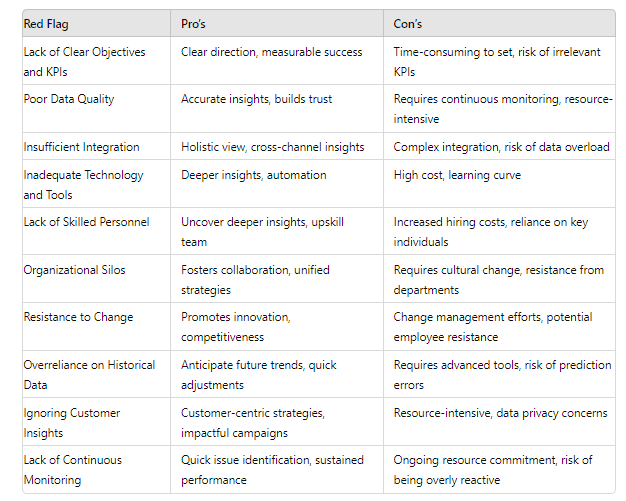Viewport: 626px width, 501px height.
Task: Select Inadequate Technology and Tools cell
Action: pos(96,184)
